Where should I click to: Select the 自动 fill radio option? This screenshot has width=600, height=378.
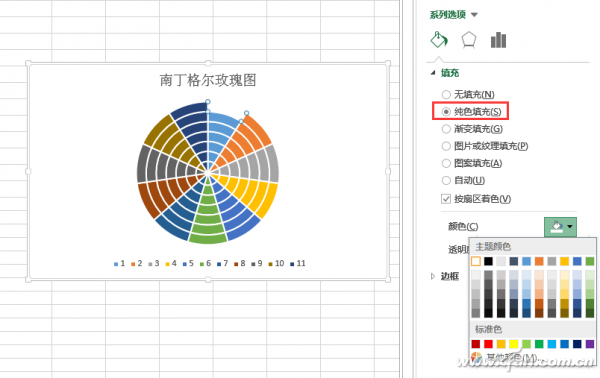446,180
